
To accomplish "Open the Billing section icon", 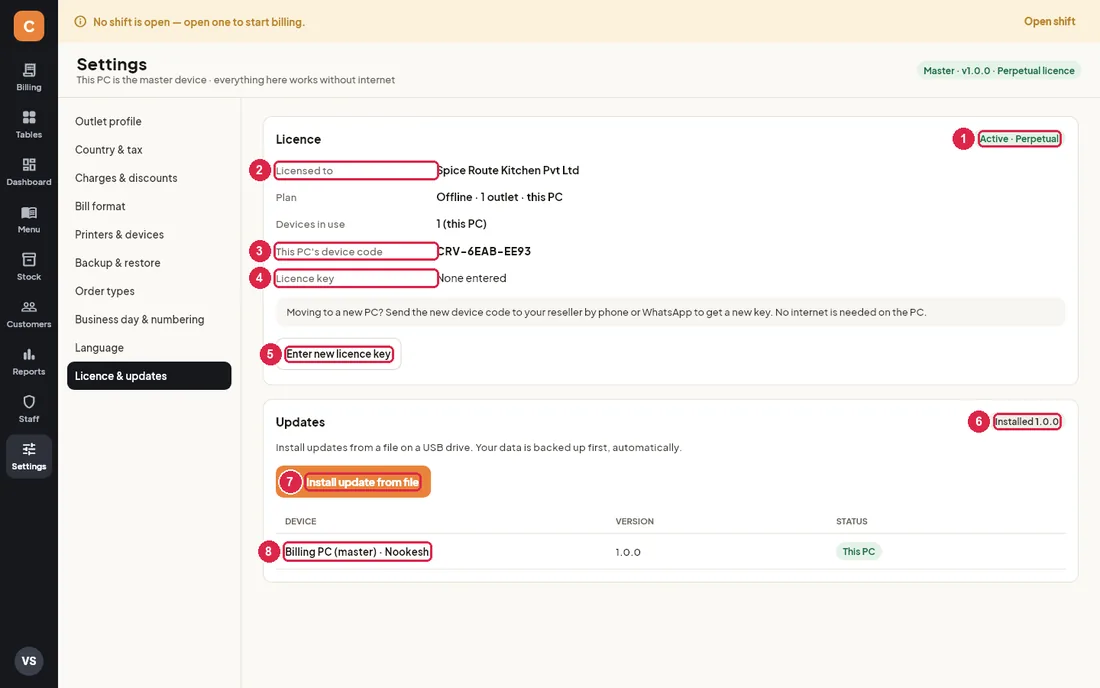I will point(29,69).
